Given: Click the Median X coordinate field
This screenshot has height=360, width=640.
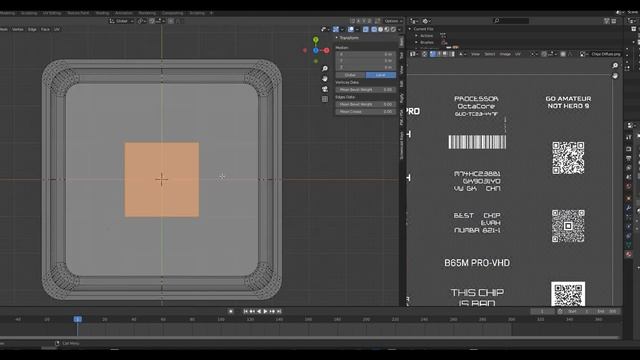Looking at the screenshot, I should click(365, 54).
